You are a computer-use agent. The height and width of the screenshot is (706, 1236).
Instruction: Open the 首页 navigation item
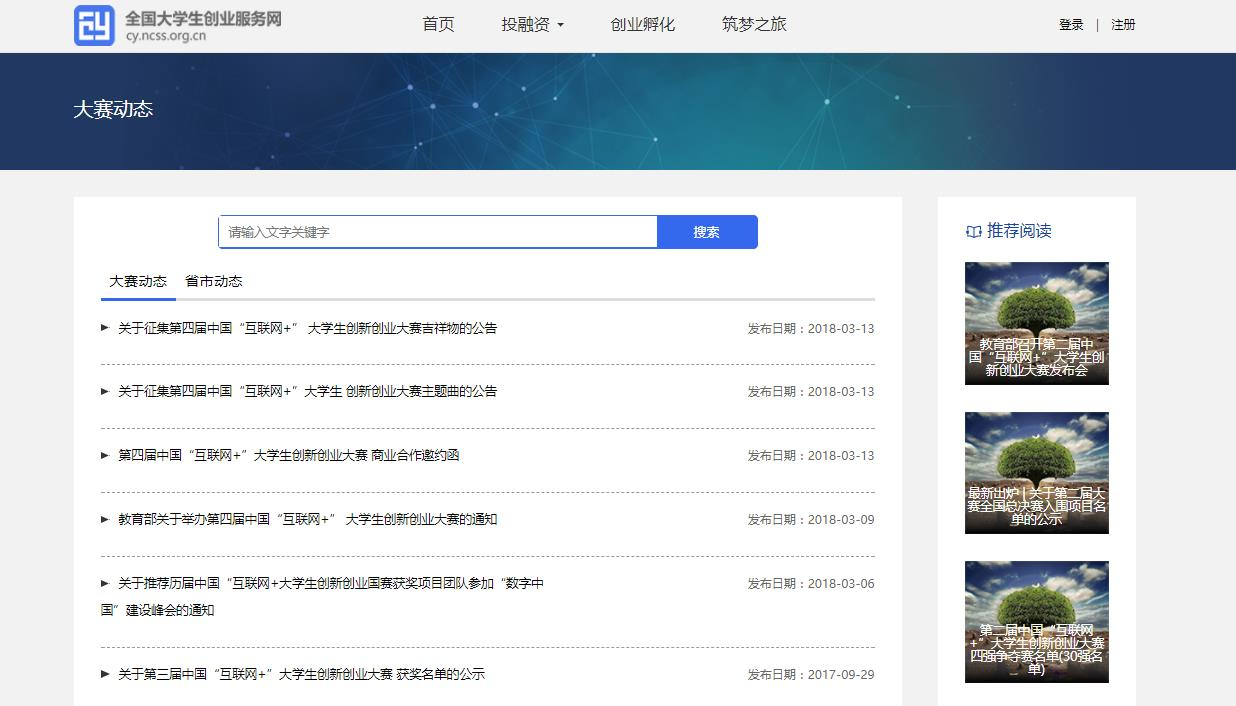[438, 25]
